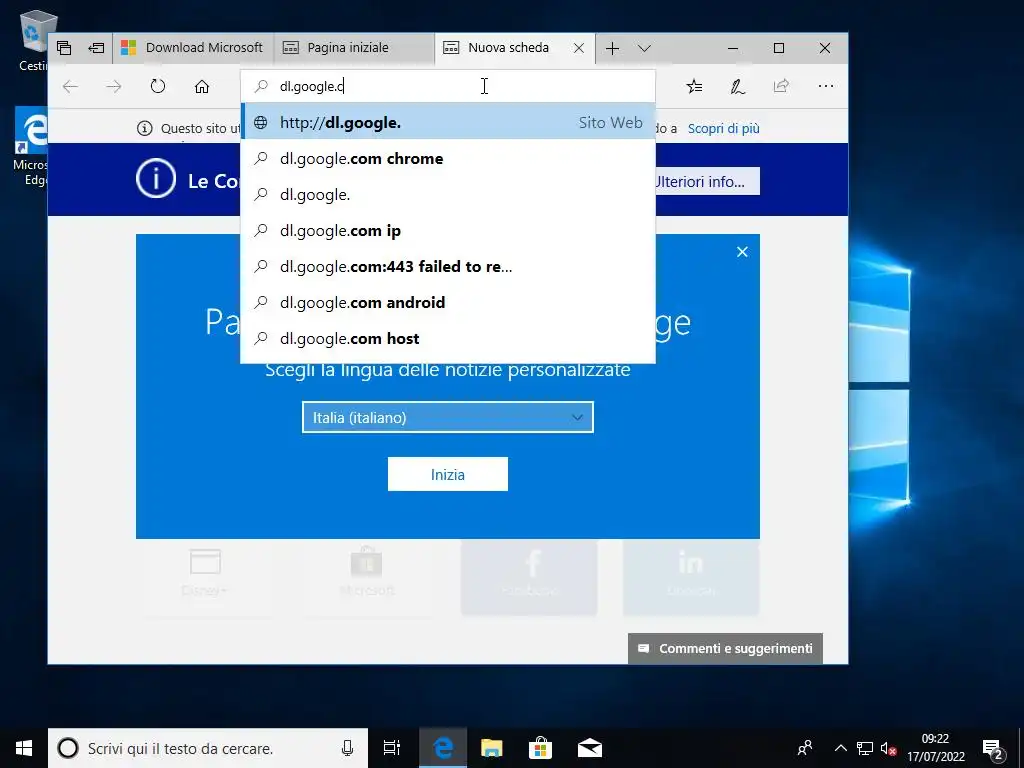Viewport: 1024px width, 768px height.
Task: Open Microsoft Store from the taskbar
Action: click(x=541, y=748)
